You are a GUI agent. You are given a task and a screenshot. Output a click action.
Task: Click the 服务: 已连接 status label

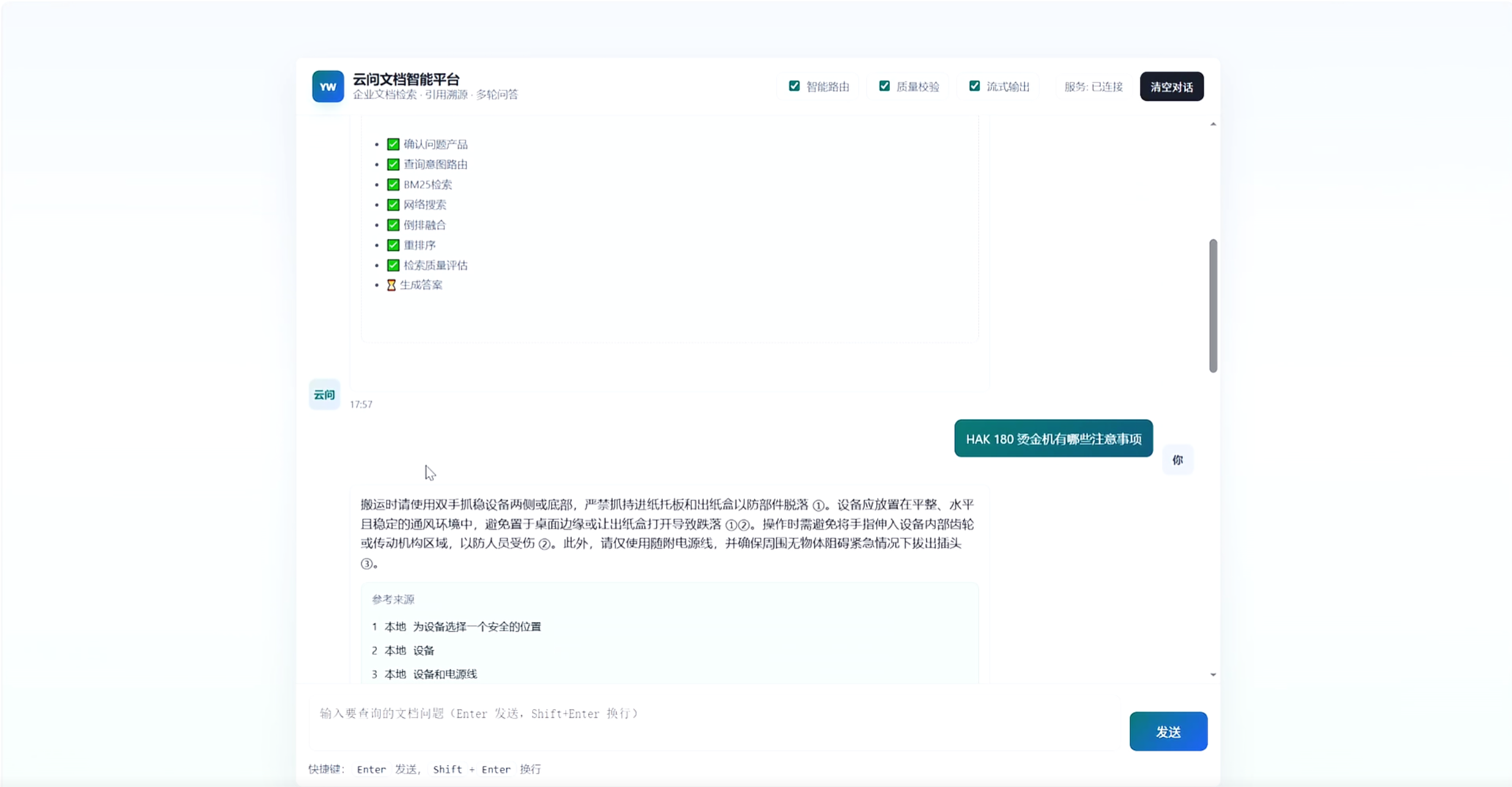pyautogui.click(x=1094, y=86)
